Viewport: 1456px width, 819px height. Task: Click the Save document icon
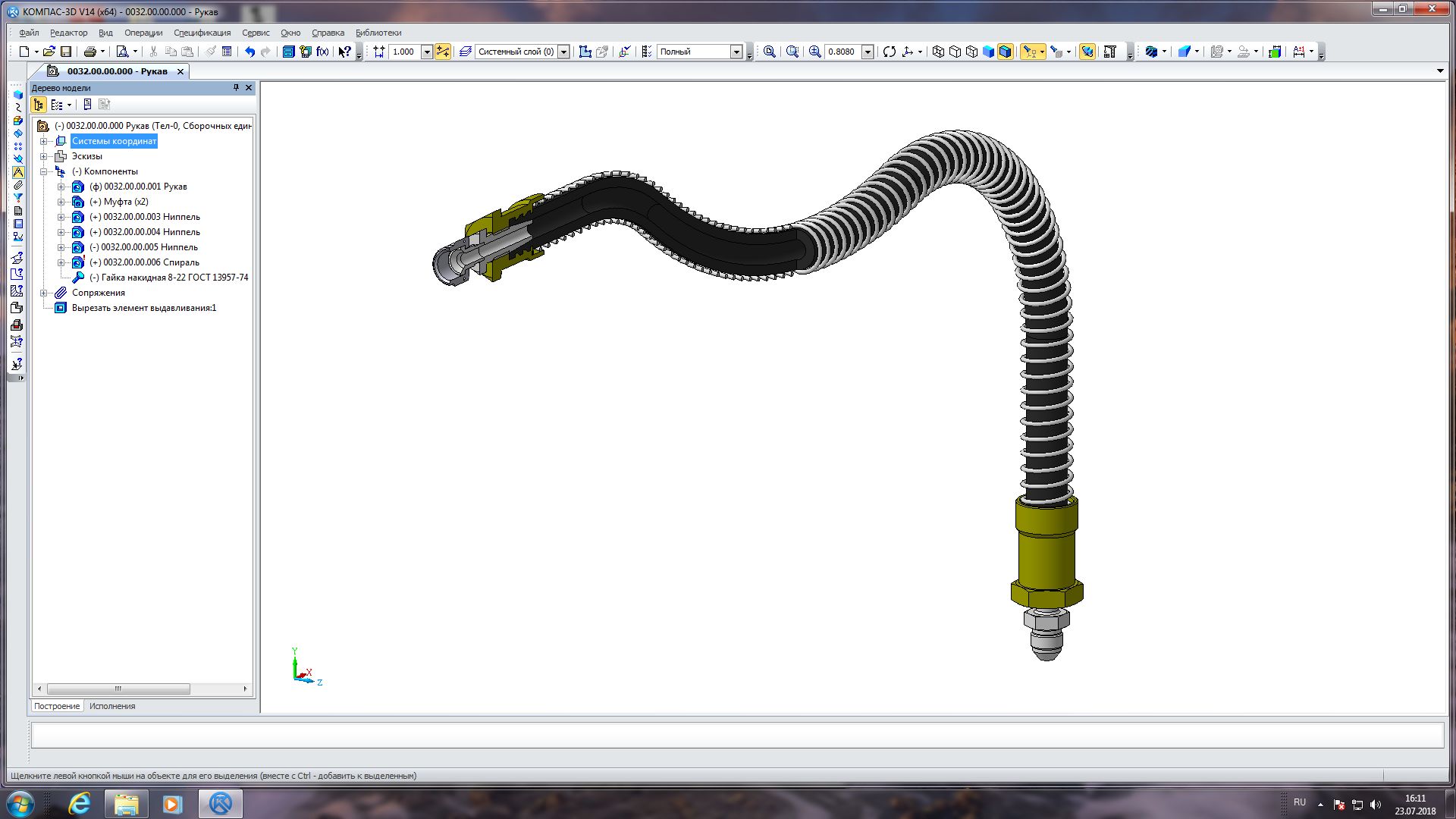[x=66, y=52]
